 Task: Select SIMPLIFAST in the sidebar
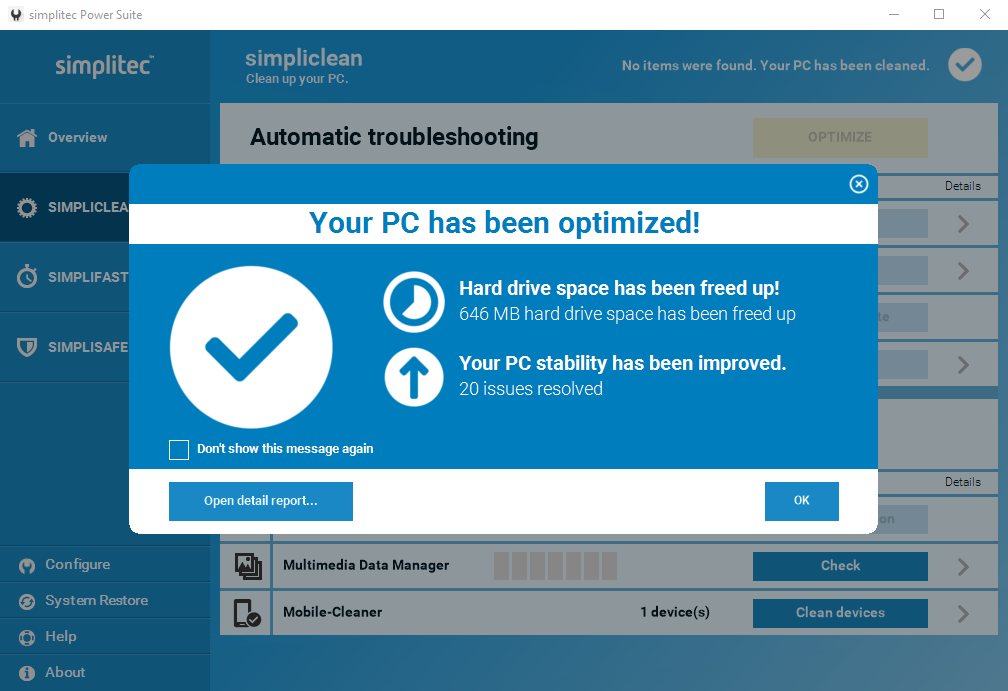[64, 277]
